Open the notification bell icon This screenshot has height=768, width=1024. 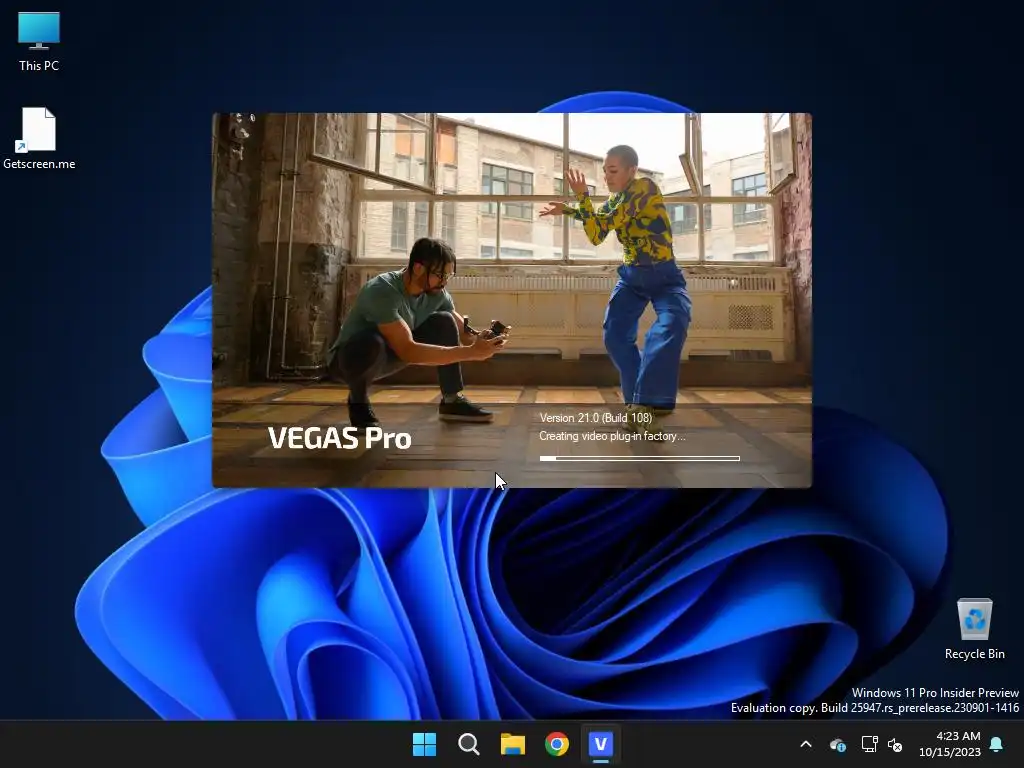pos(997,744)
